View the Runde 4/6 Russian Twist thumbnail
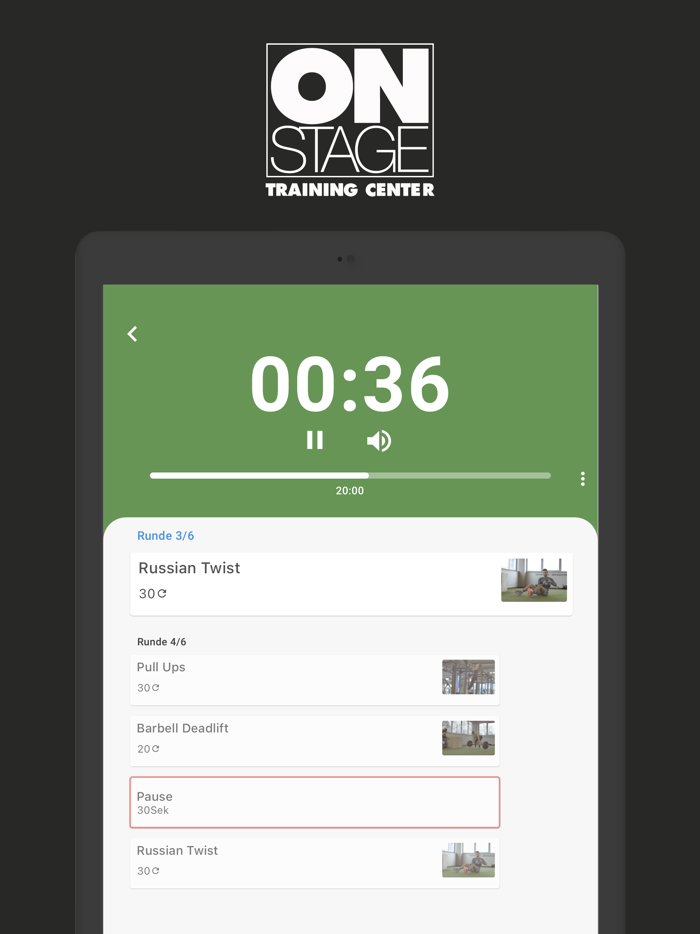 click(x=468, y=860)
